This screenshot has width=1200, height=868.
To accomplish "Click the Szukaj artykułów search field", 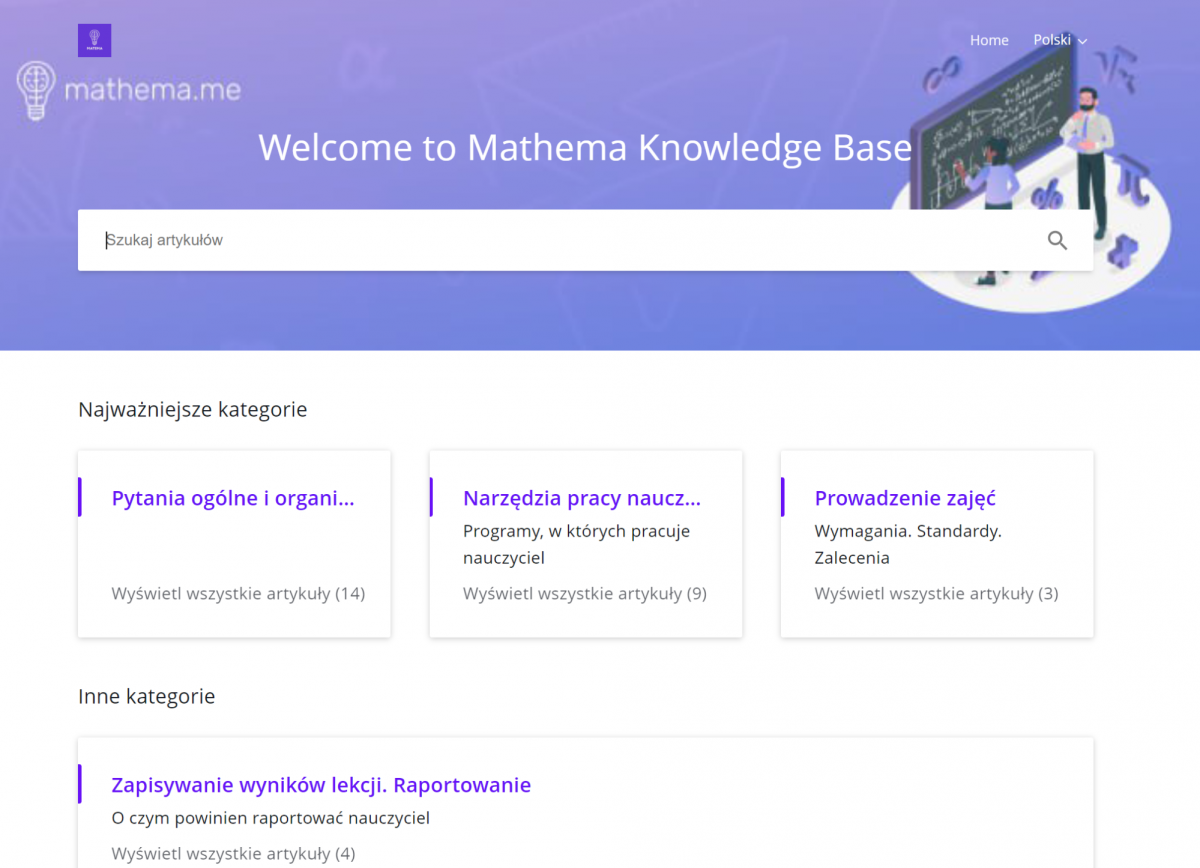I will pos(400,240).
